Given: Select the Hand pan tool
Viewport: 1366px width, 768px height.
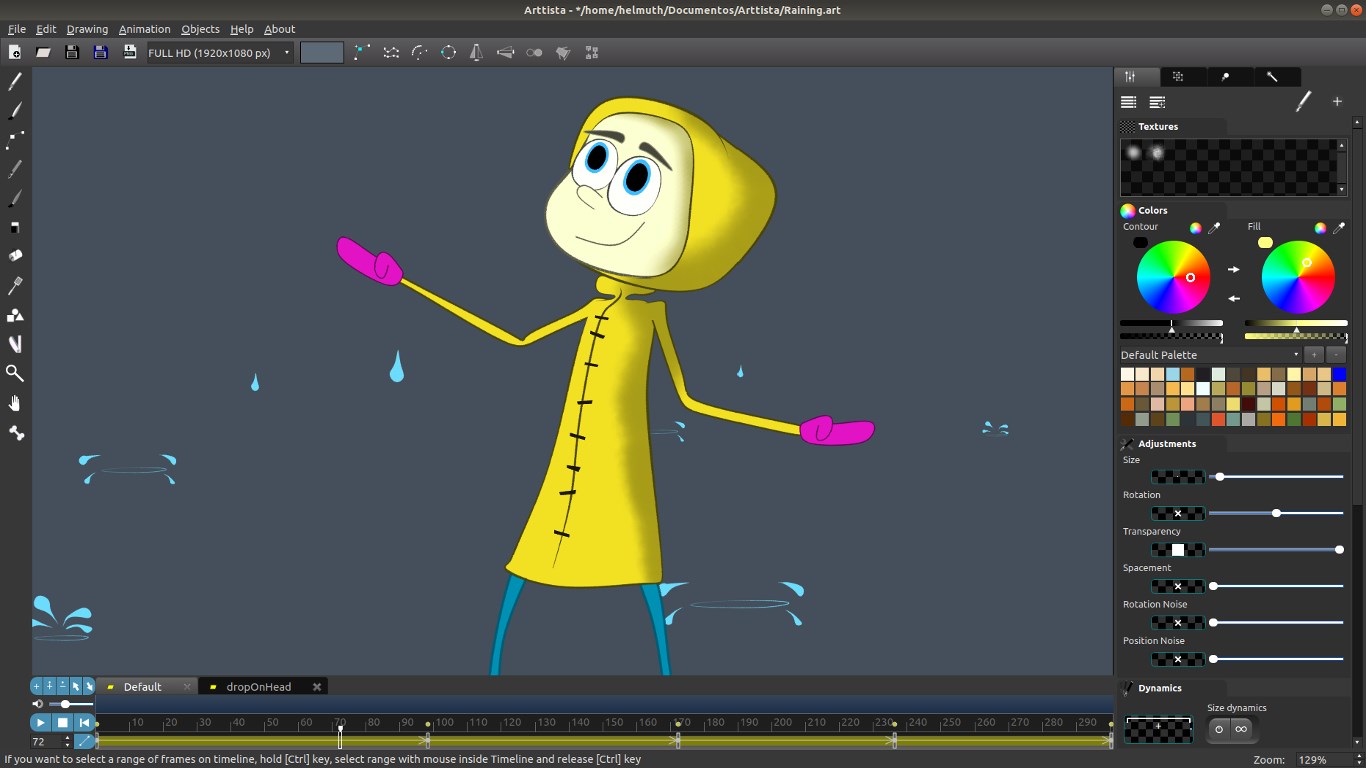Looking at the screenshot, I should pos(13,403).
